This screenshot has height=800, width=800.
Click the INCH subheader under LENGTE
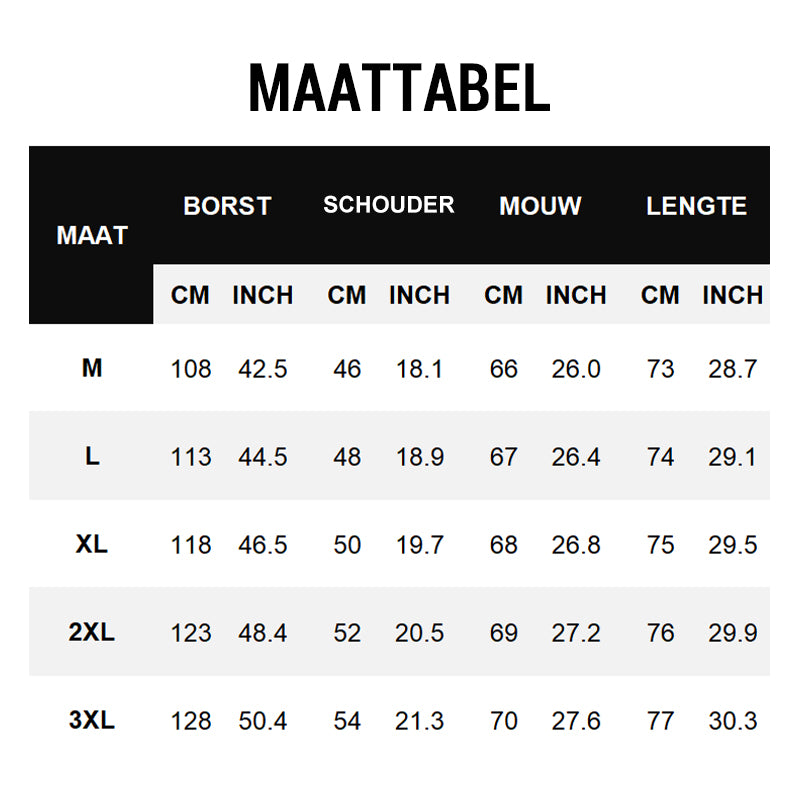(732, 296)
